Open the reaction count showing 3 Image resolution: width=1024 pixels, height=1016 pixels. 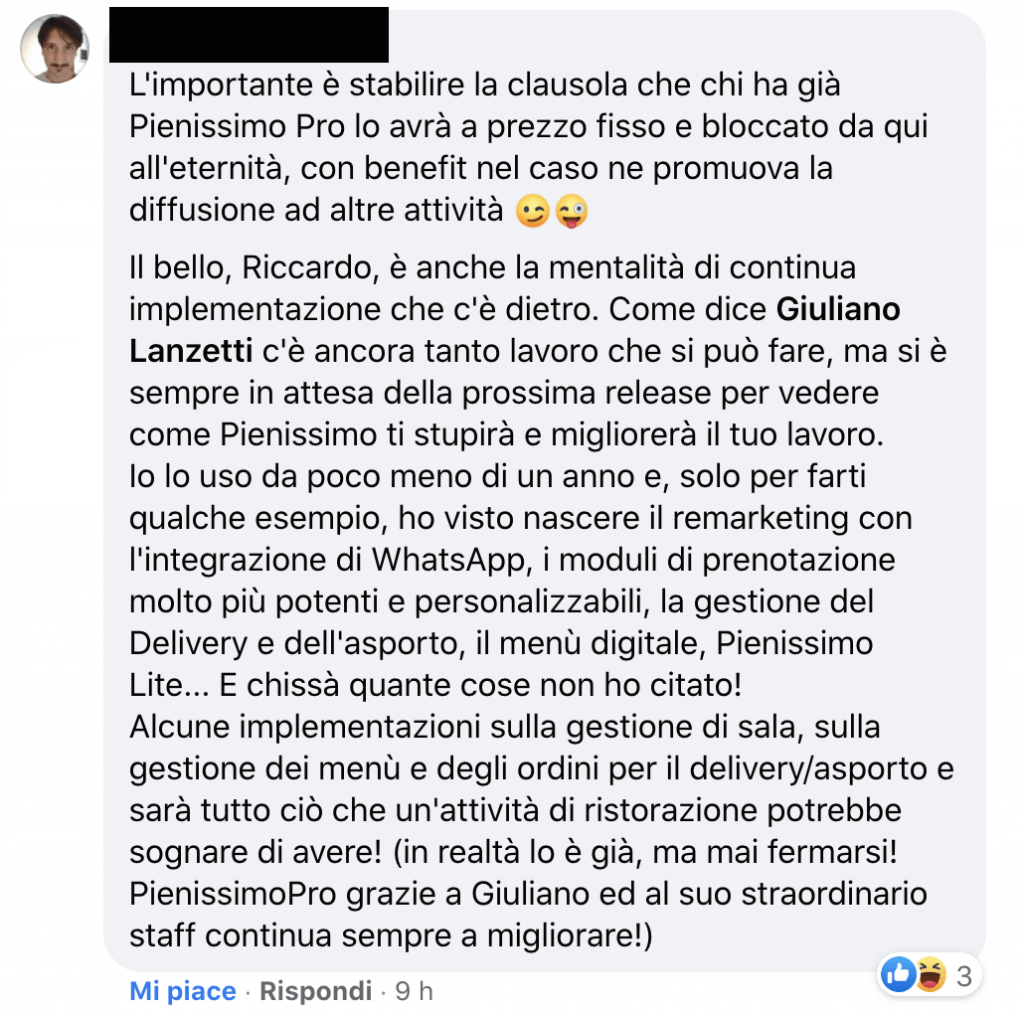964,976
